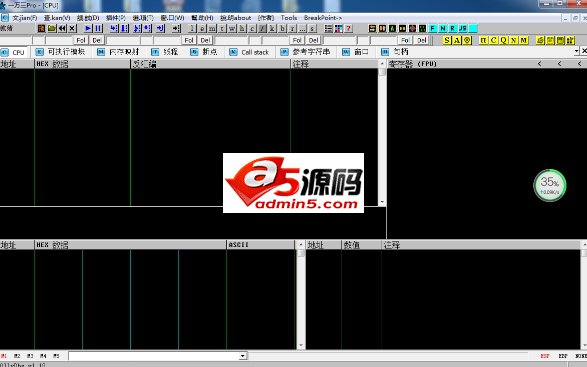Switch to the 可执行模块 tab
The image size is (587, 367).
pyautogui.click(x=61, y=52)
